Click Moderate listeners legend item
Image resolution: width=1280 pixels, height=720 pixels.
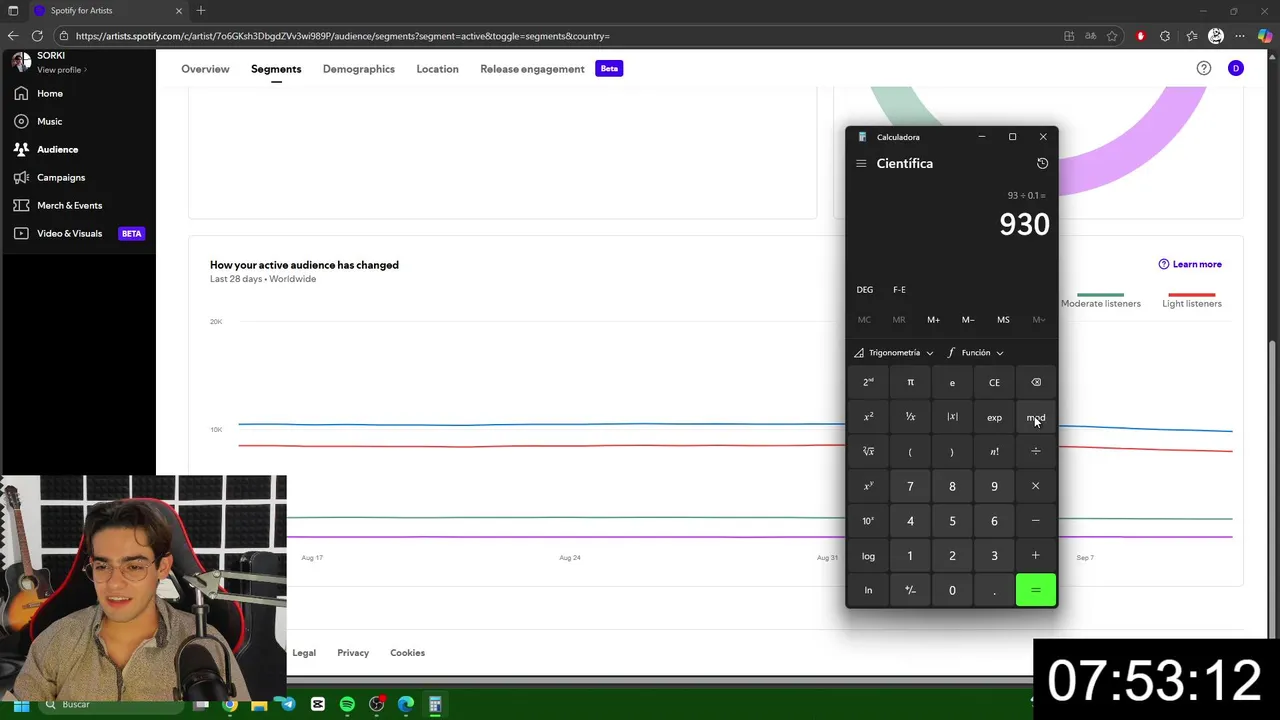[x=1101, y=303]
